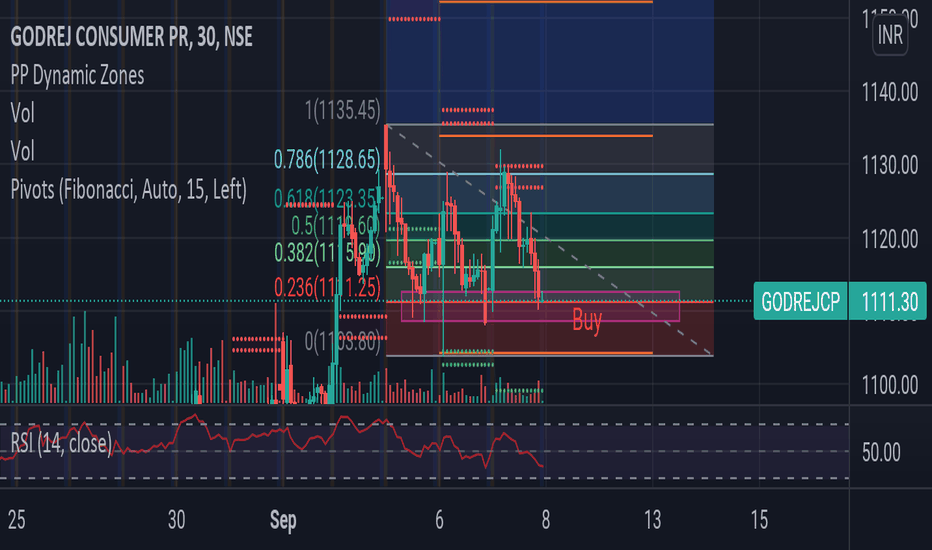
Task: Click the 8 date on time axis
Action: click(x=546, y=520)
